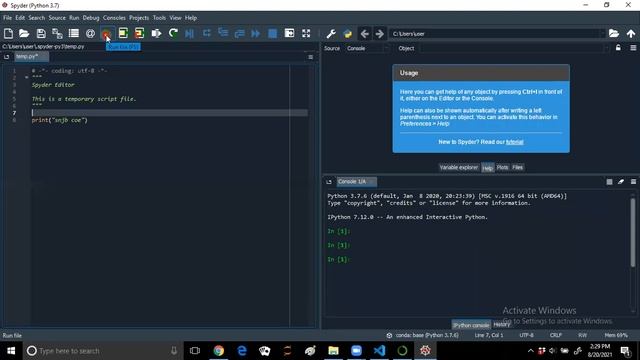Click the Save all files icon
Screen dimensions: 640x360
click(x=57, y=33)
